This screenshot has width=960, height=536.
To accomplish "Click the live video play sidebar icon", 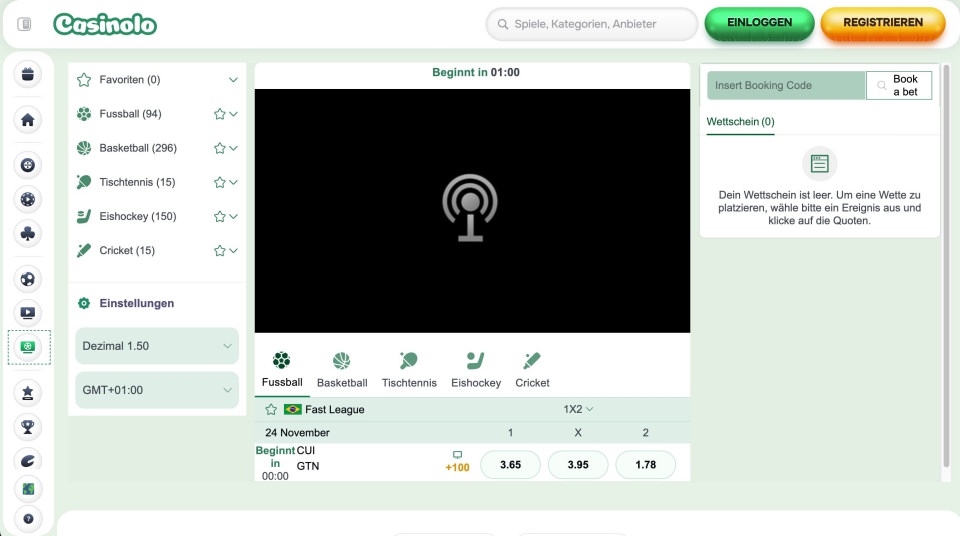I will (x=28, y=313).
